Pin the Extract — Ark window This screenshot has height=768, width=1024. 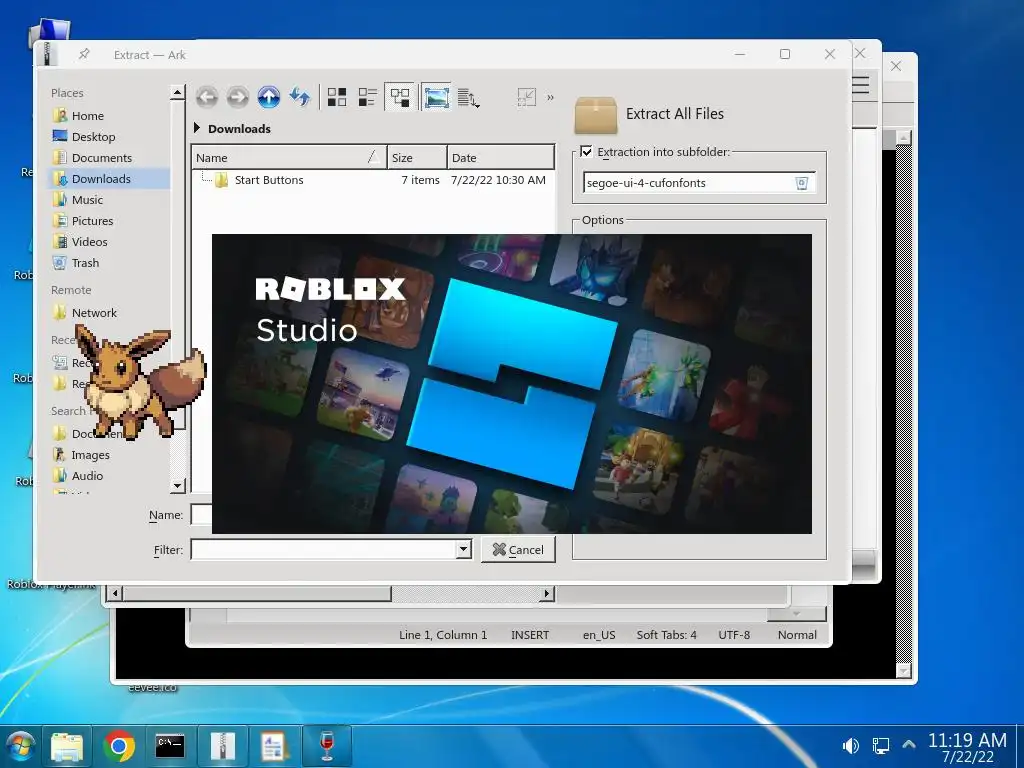coord(84,54)
